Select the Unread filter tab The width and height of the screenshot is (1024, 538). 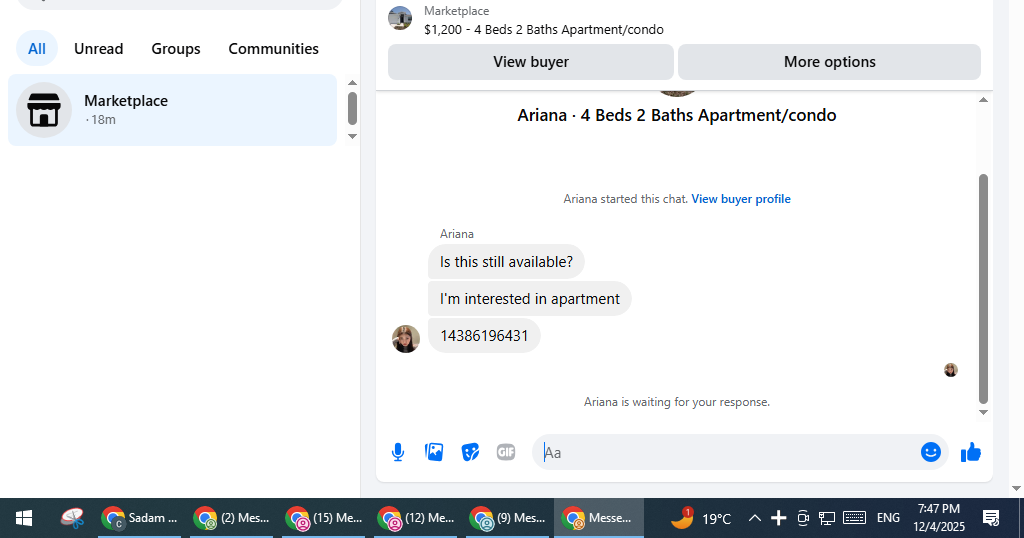click(x=99, y=49)
